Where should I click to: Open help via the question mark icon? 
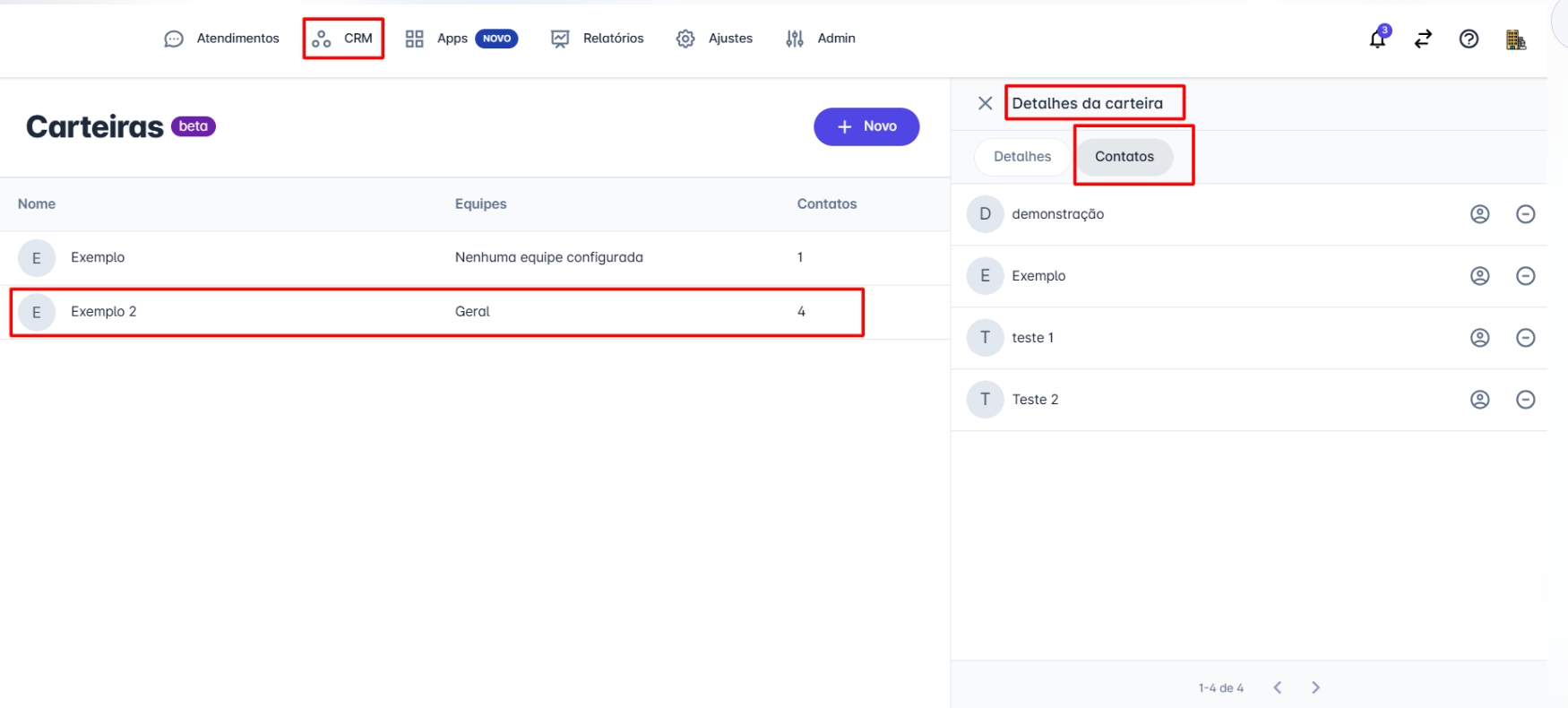pyautogui.click(x=1469, y=39)
